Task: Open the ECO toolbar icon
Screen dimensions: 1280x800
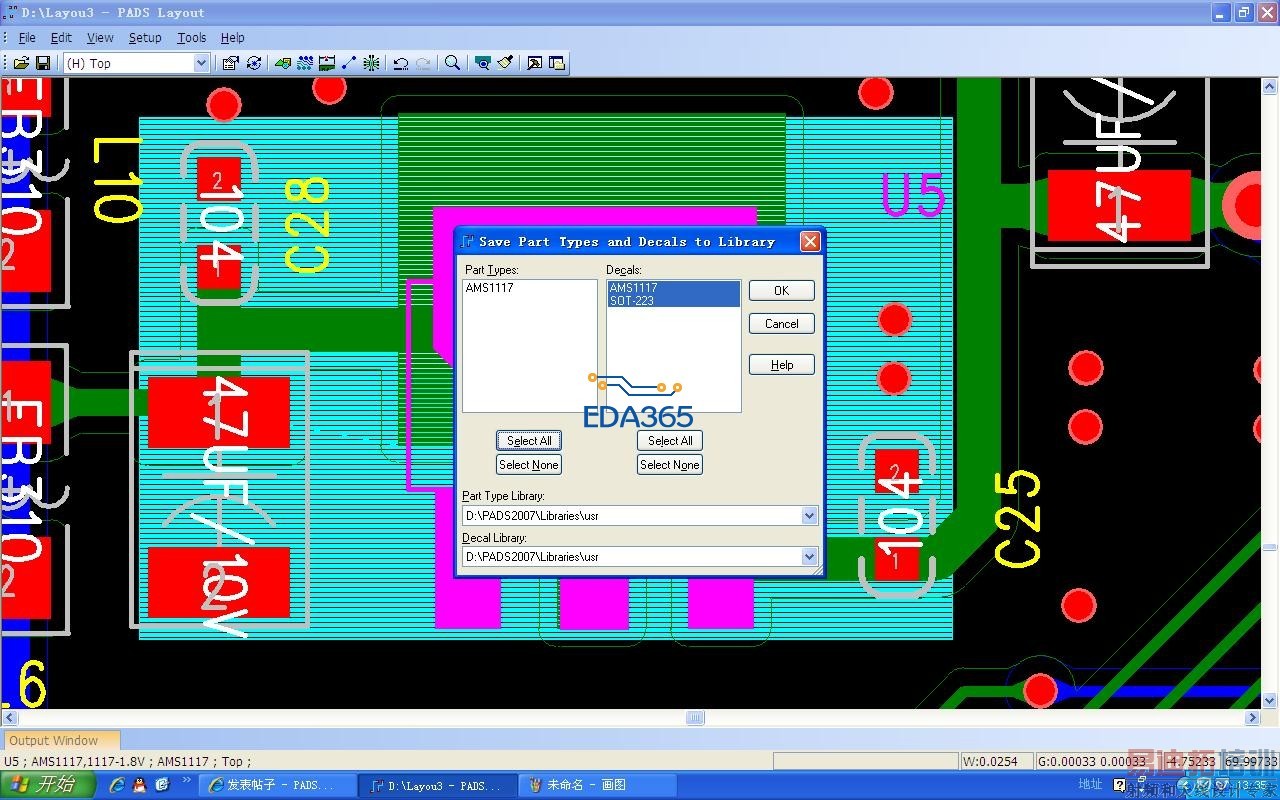Action: [x=349, y=63]
